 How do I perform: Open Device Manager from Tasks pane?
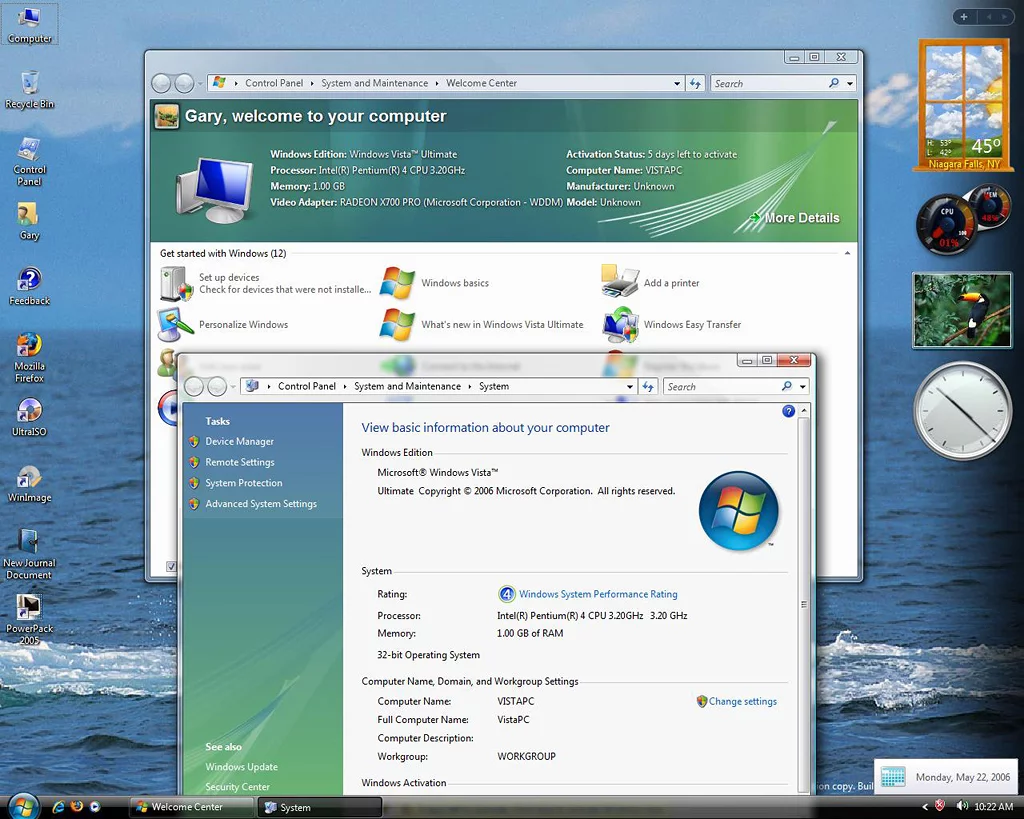239,441
